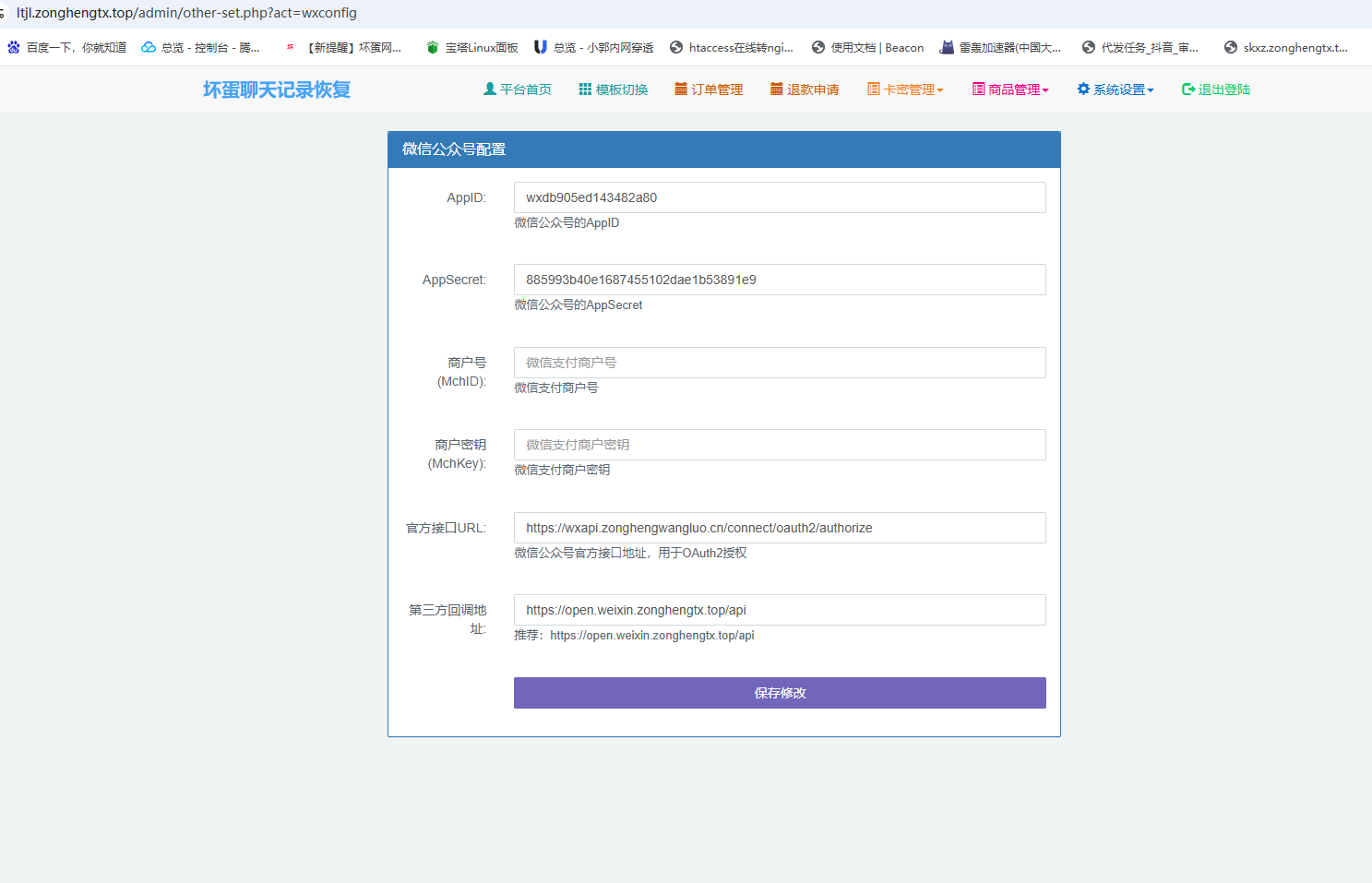Expand the 卡密管理 dropdown menu
The width and height of the screenshot is (1372, 883).
point(905,89)
